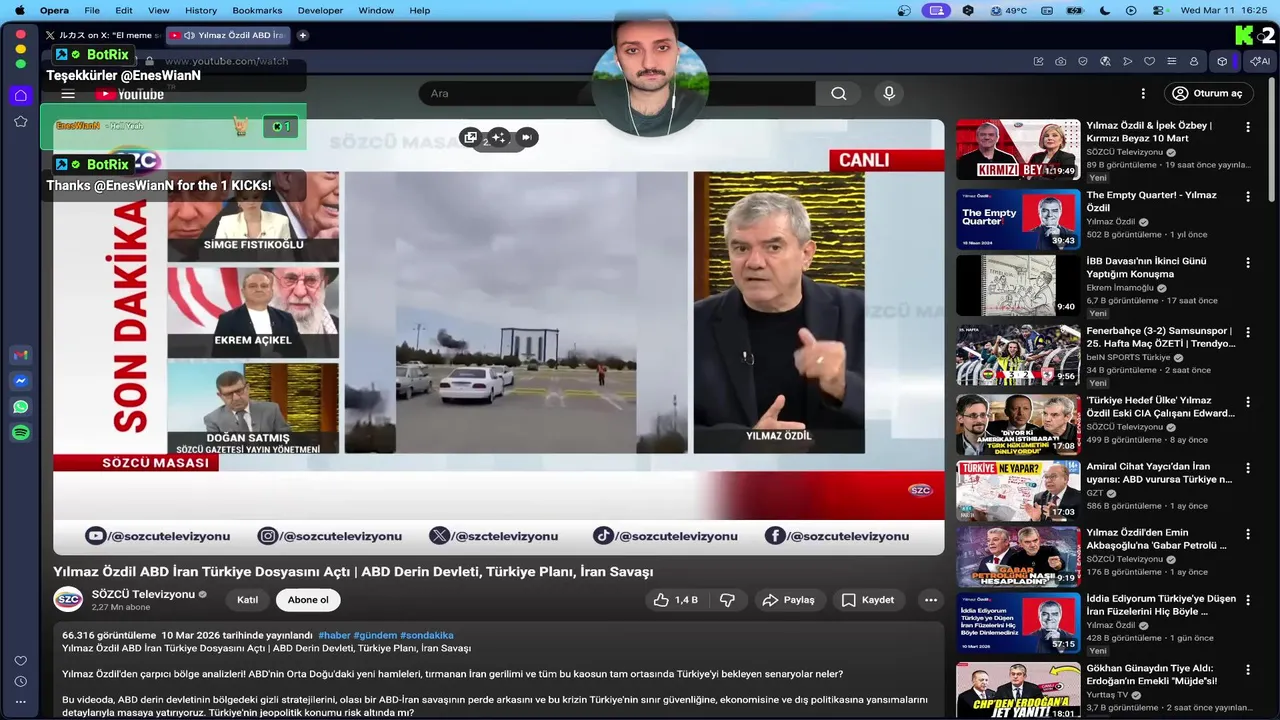Screen dimensions: 1280x720
Task: Open Opera sidebar three-dot more options
Action: tap(20, 702)
